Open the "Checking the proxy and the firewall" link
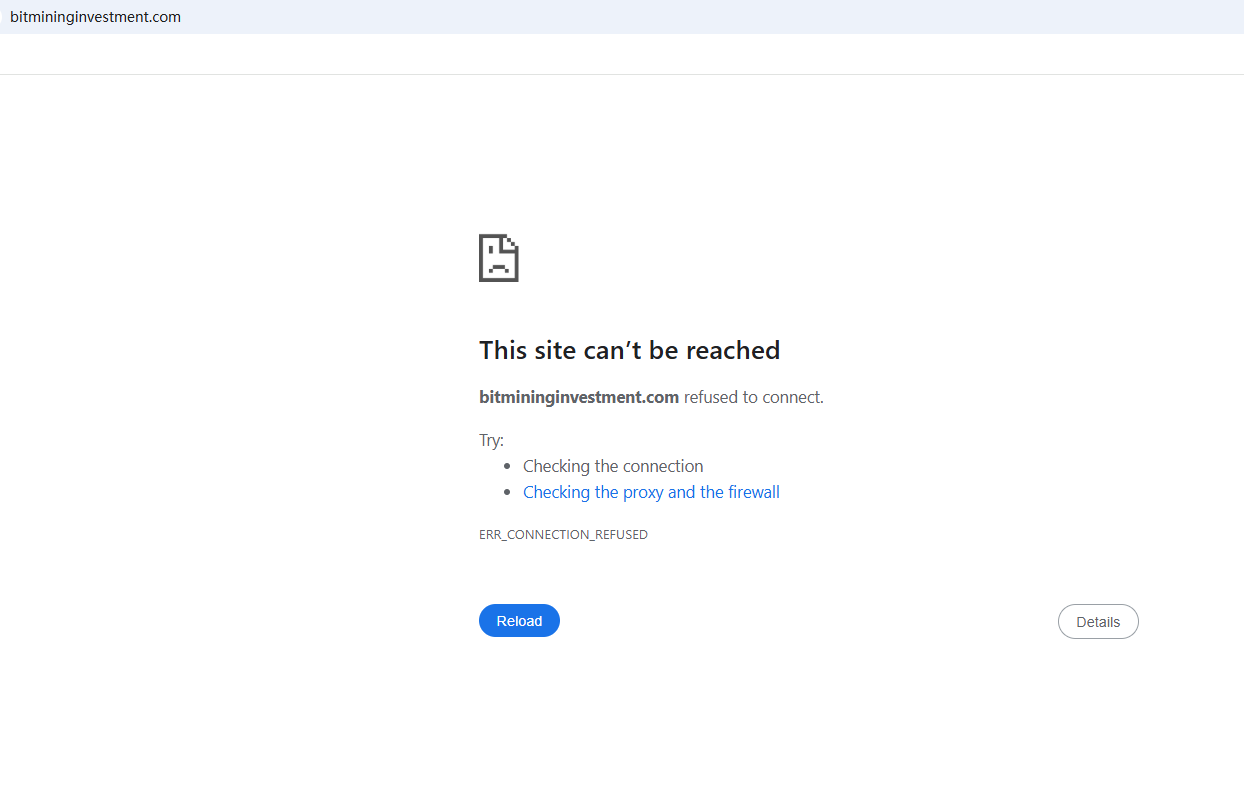The image size is (1244, 811). point(651,492)
